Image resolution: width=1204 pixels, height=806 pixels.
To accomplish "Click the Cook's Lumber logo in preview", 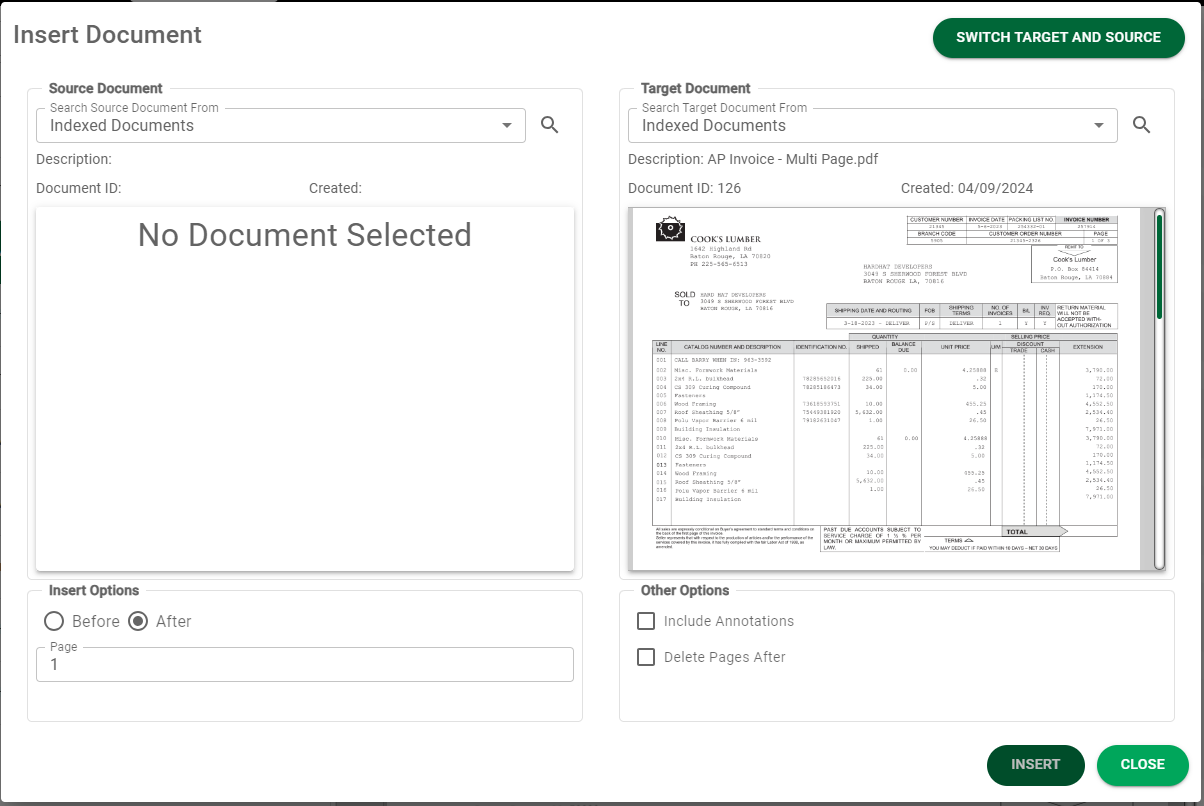I will tap(669, 230).
